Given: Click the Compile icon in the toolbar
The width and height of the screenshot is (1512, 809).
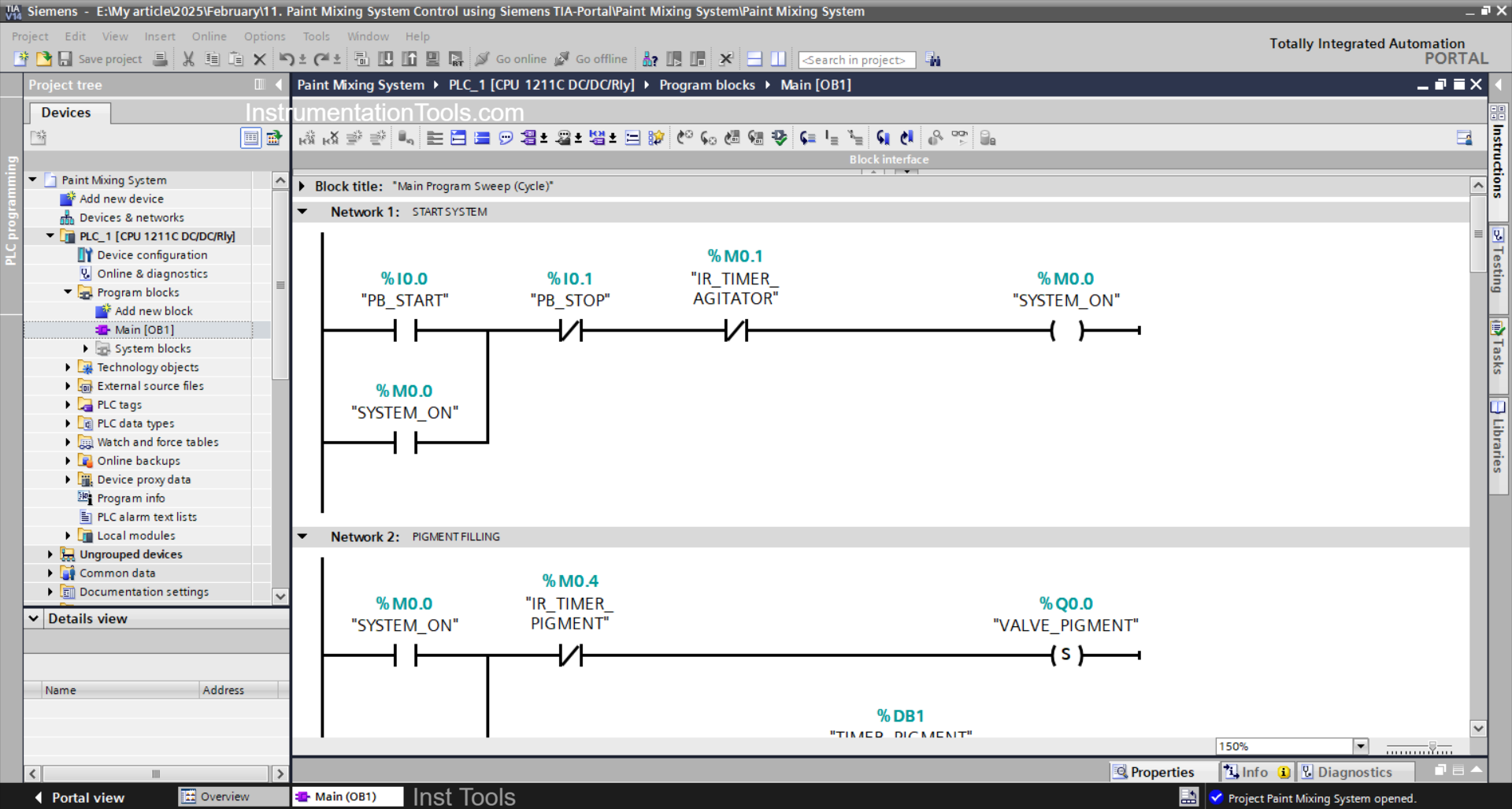Looking at the screenshot, I should coord(362,58).
